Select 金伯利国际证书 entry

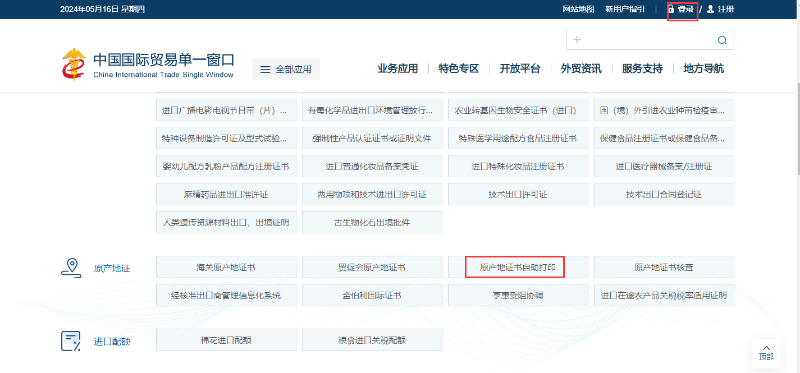[372, 295]
